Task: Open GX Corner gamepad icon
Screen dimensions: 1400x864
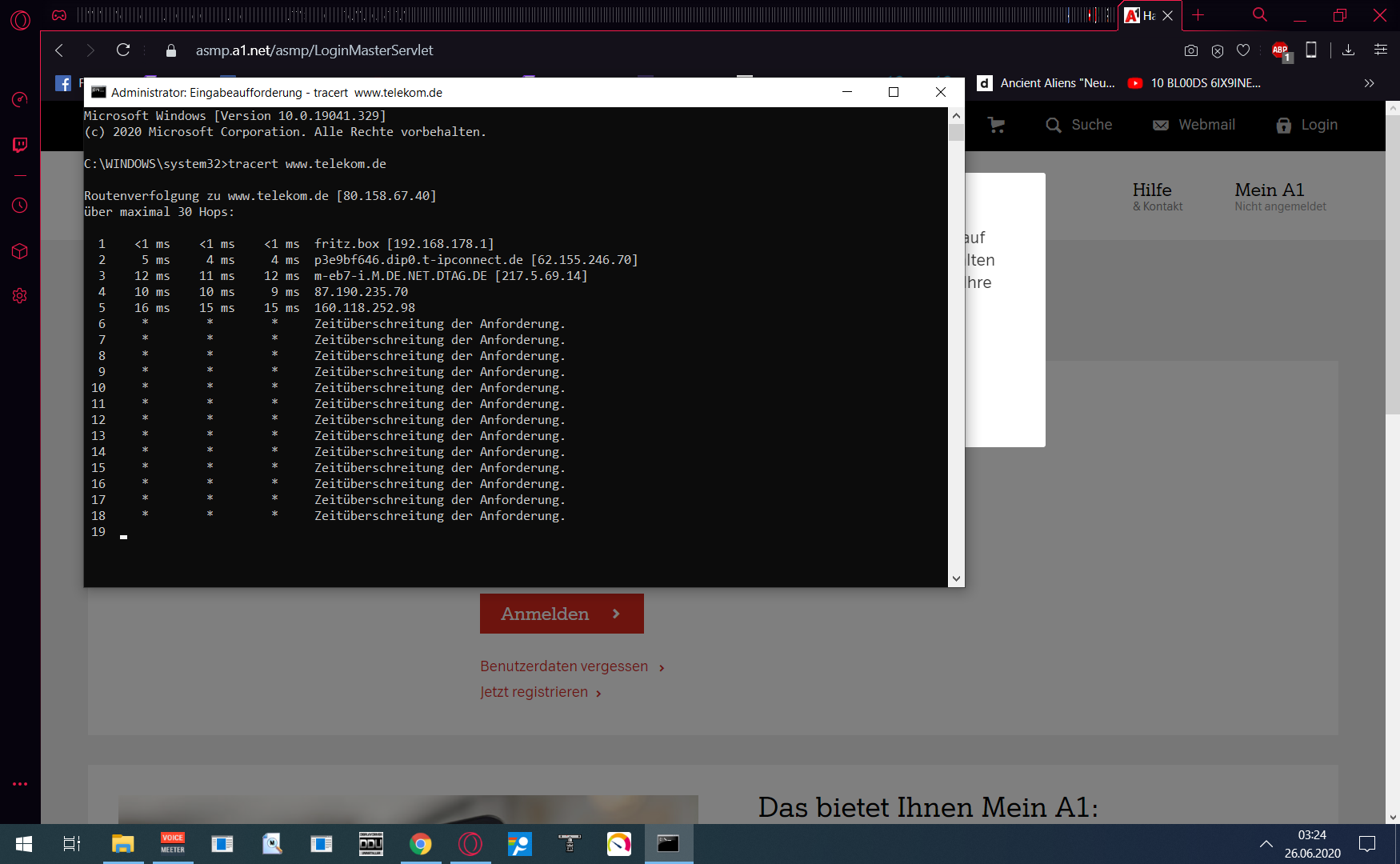Action: click(59, 15)
